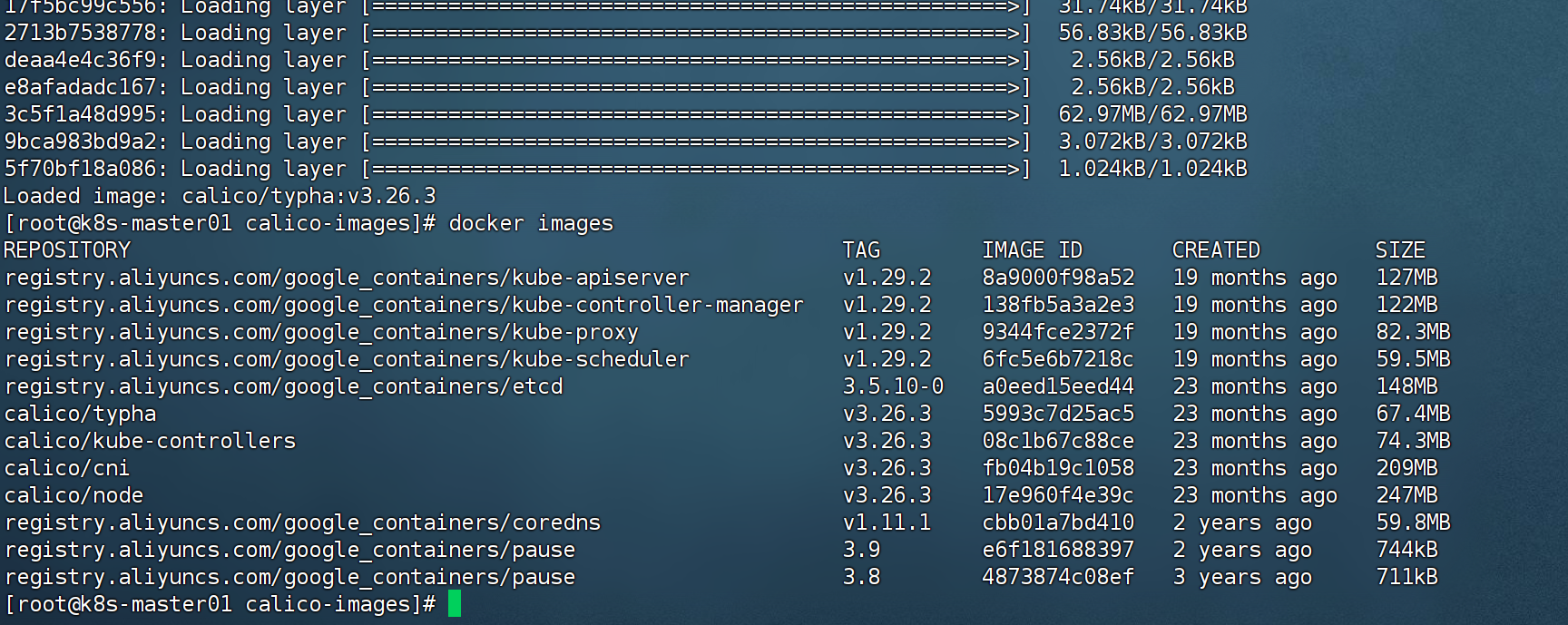Click image ID e6f181688397
1568x625 pixels.
[x=1058, y=550]
